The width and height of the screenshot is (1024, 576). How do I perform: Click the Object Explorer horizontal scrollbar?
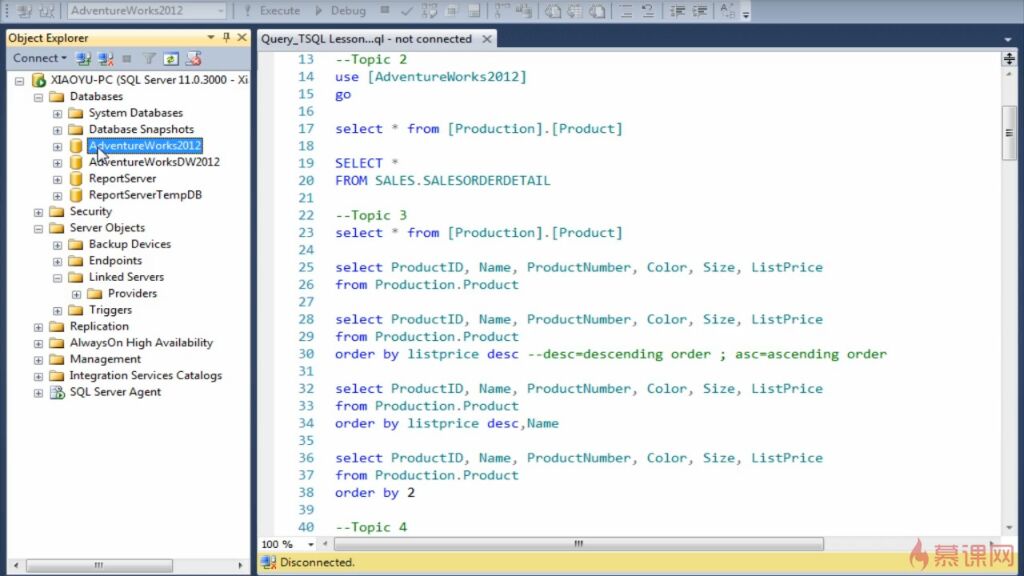[x=99, y=566]
